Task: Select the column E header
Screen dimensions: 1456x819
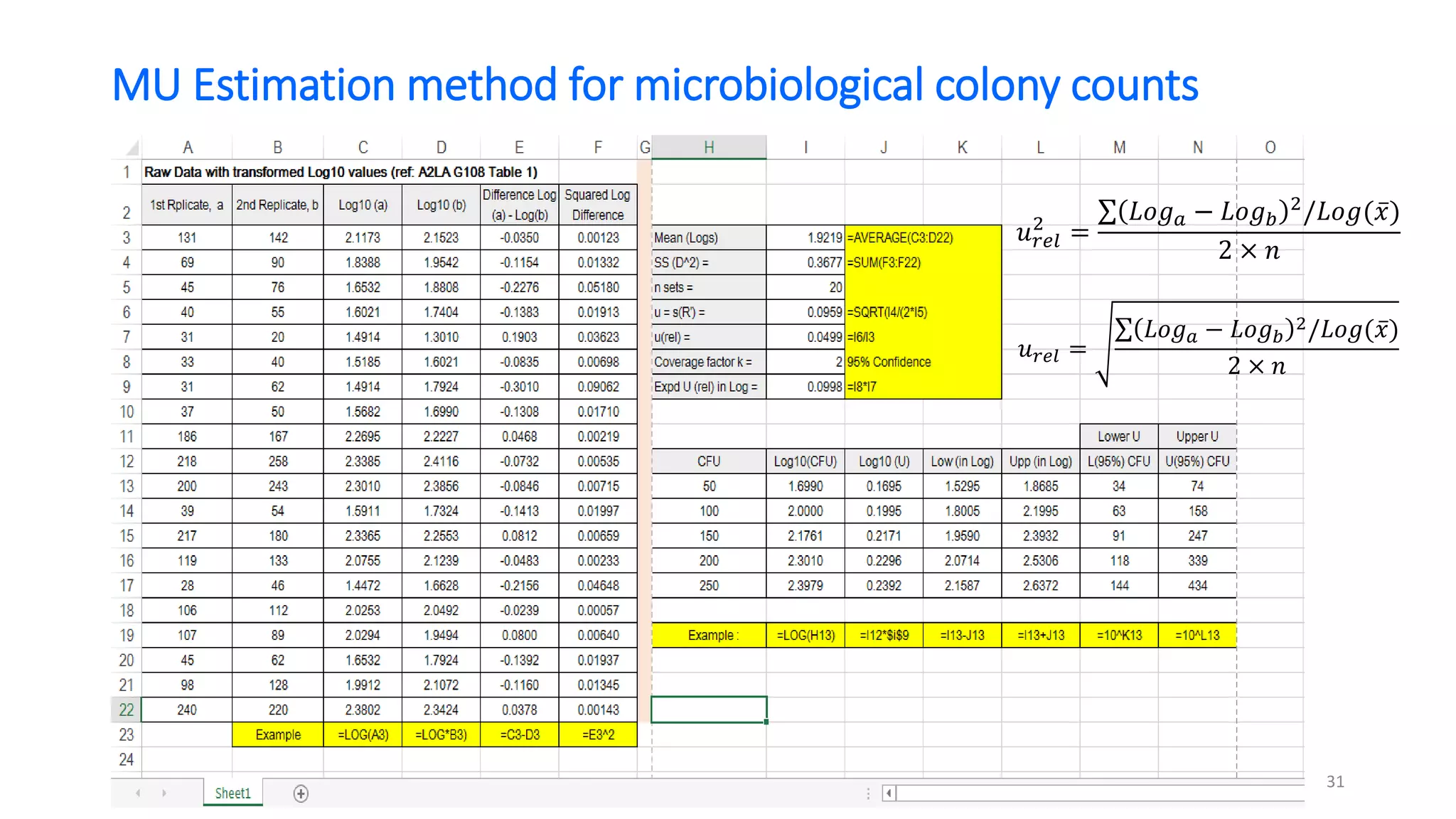Action: coord(520,147)
